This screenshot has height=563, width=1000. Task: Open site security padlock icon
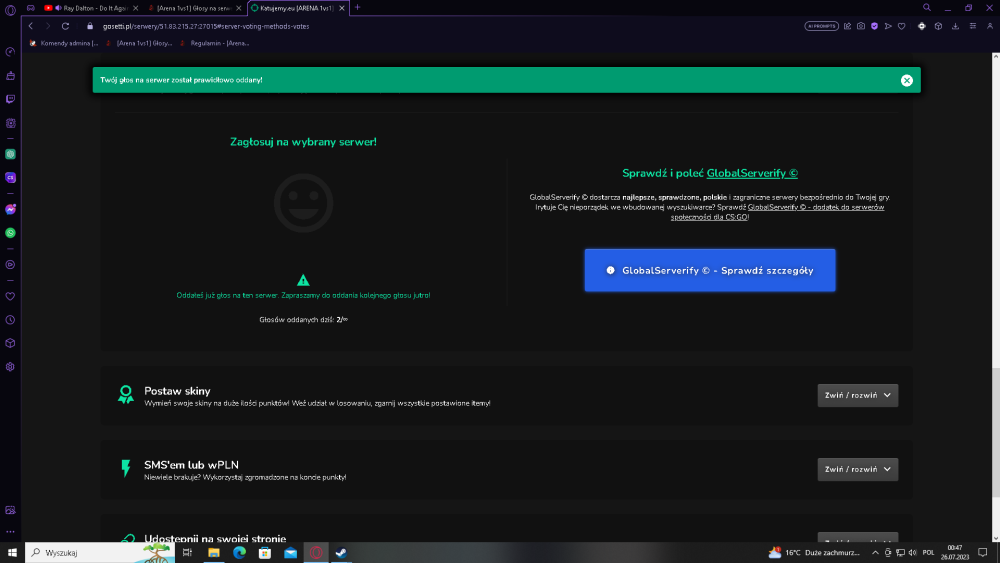coord(90,26)
